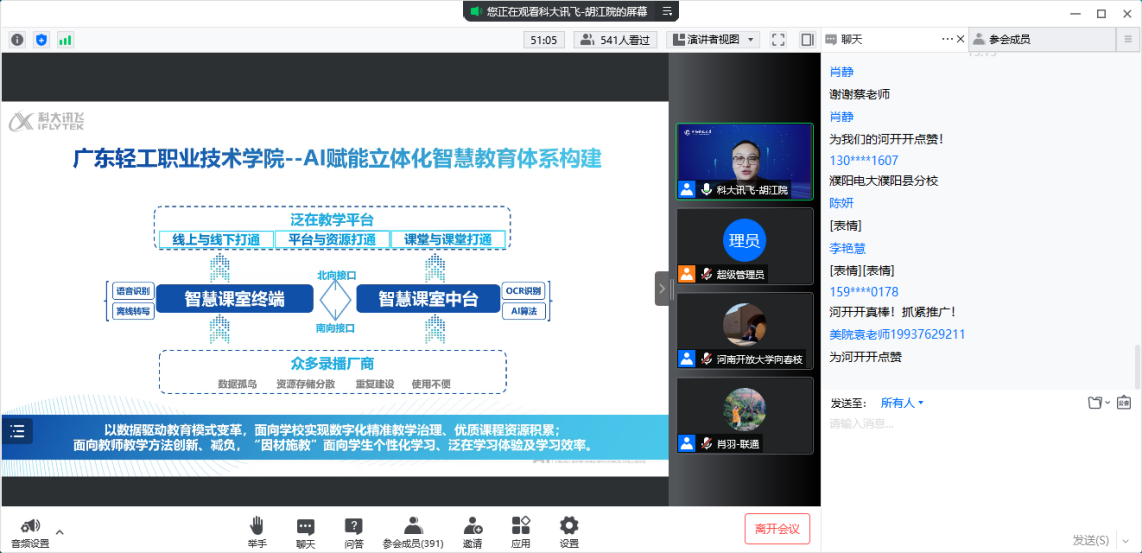The width and height of the screenshot is (1142, 553).
Task: Click slide box 智慧课堂终端
Action: point(234,299)
